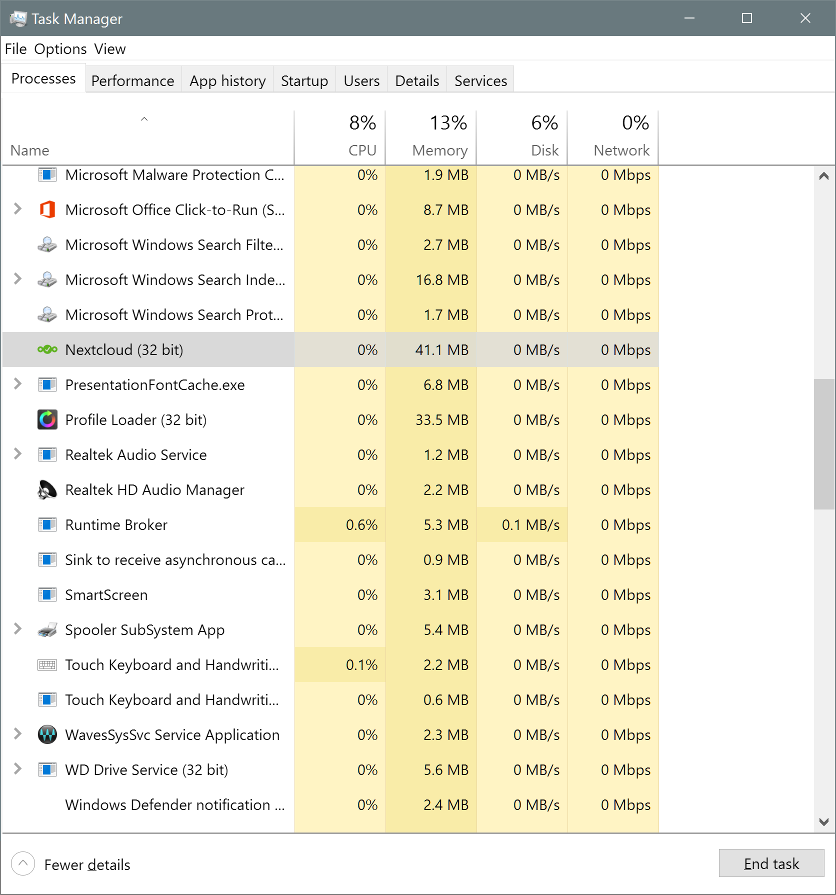Viewport: 836px width, 895px height.
Task: Click the scrollbar up arrow
Action: (823, 176)
